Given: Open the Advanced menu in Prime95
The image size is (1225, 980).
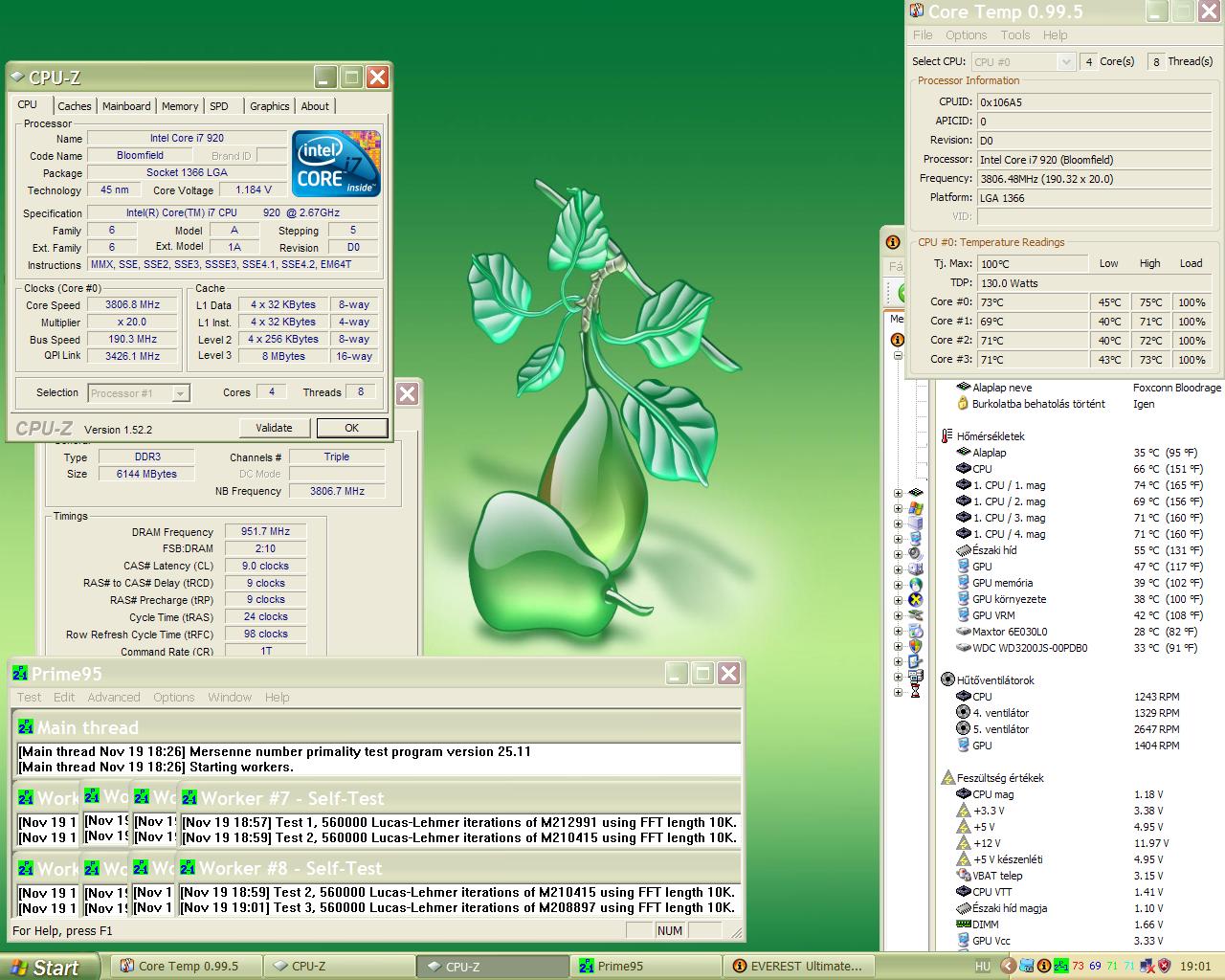Looking at the screenshot, I should point(114,697).
